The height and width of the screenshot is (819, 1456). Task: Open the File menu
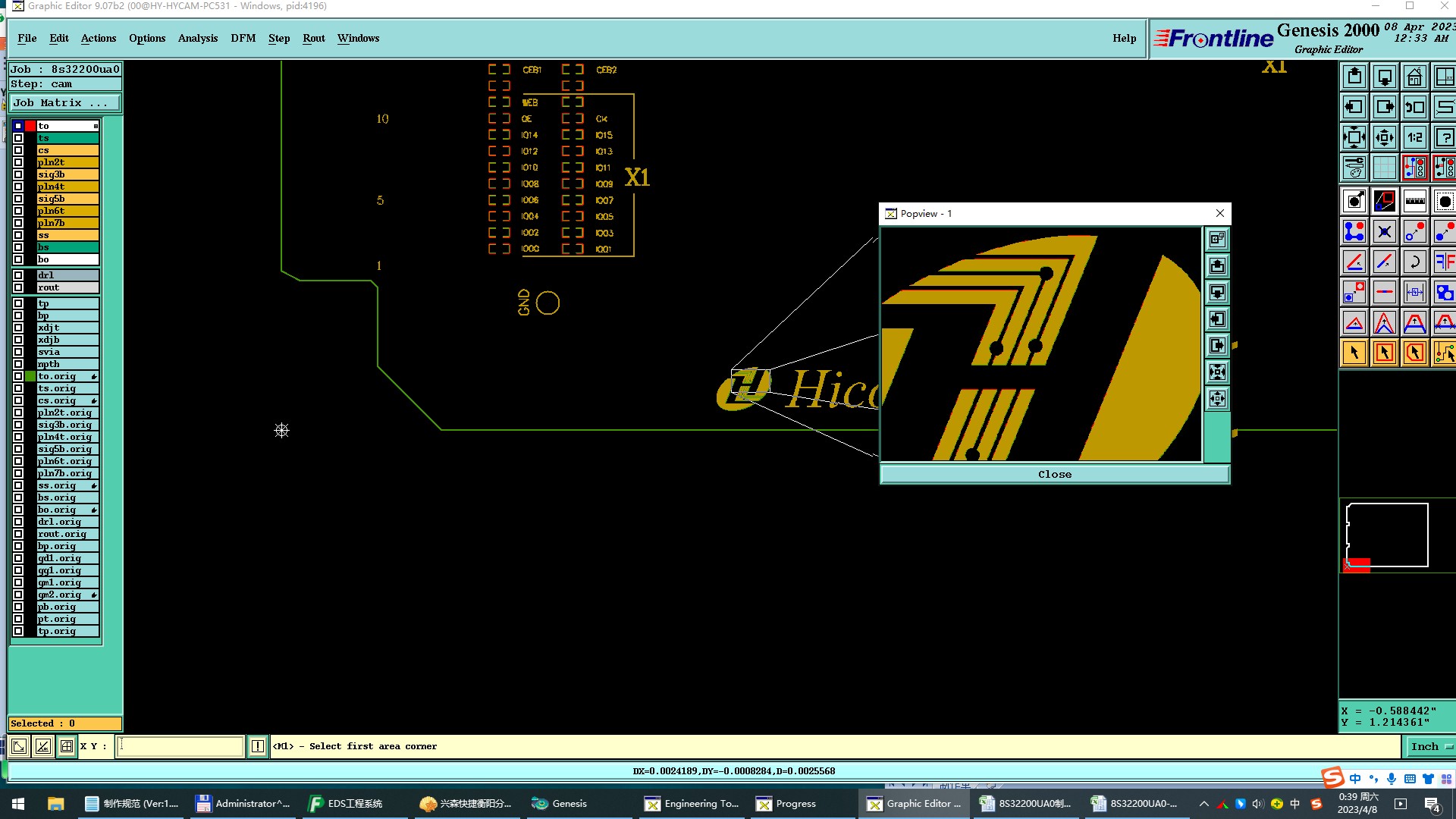27,38
